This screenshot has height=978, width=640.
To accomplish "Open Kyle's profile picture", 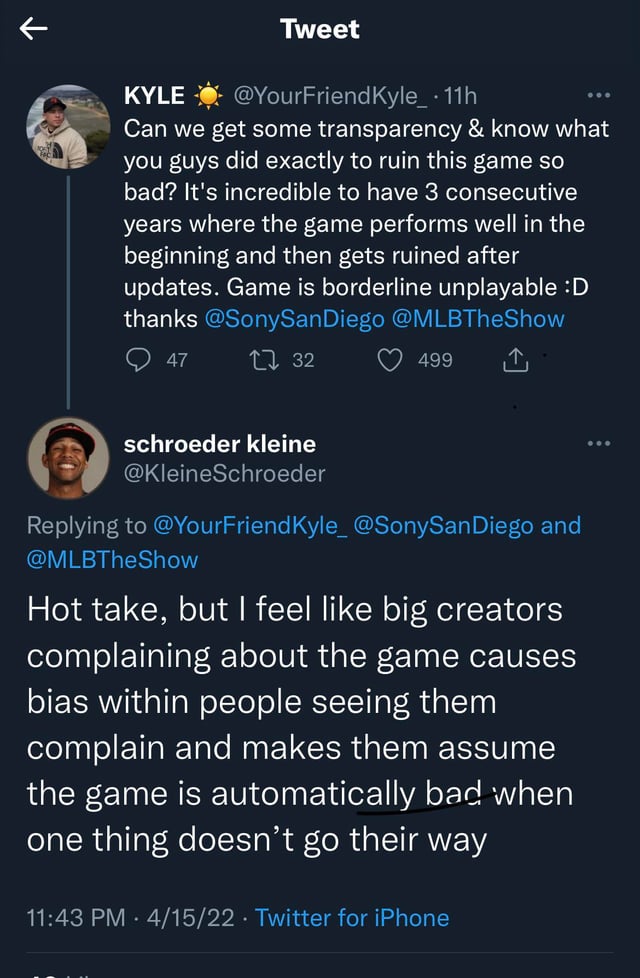I will (68, 125).
